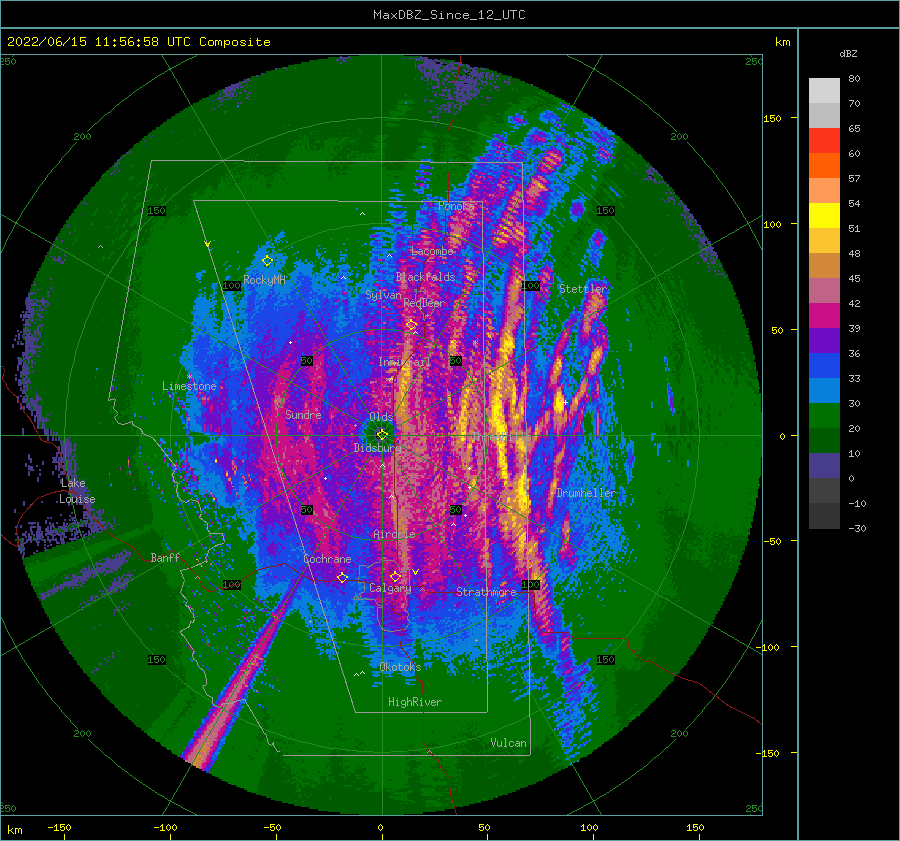Screen dimensions: 900x841
Task: Pick the orange 57-60 dBZ legend swatch
Action: point(824,165)
